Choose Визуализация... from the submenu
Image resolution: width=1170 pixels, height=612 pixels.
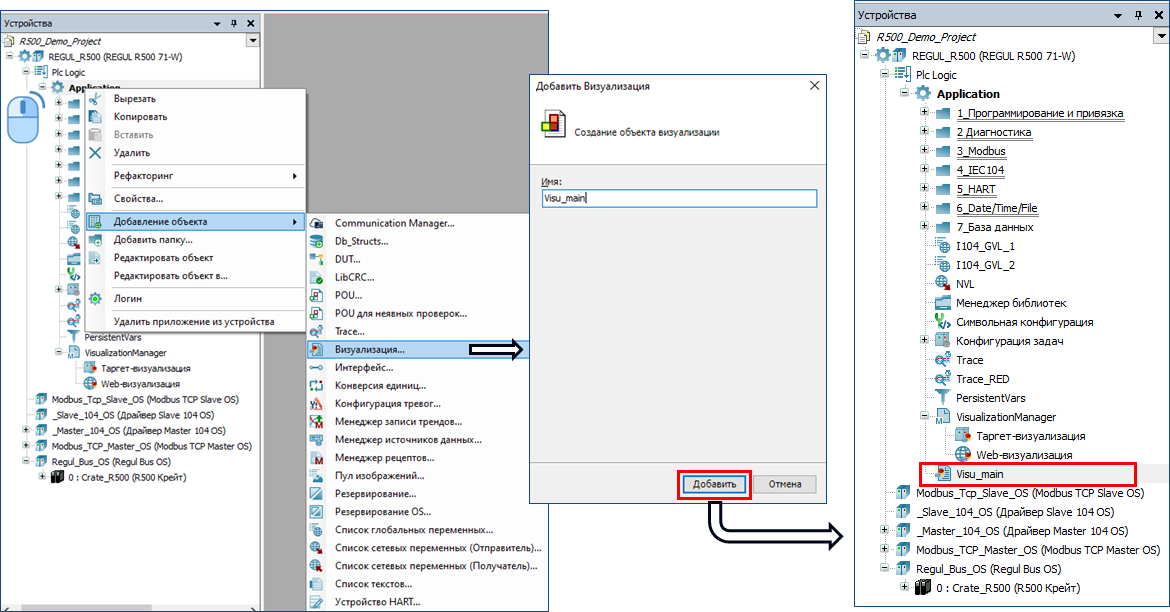369,350
